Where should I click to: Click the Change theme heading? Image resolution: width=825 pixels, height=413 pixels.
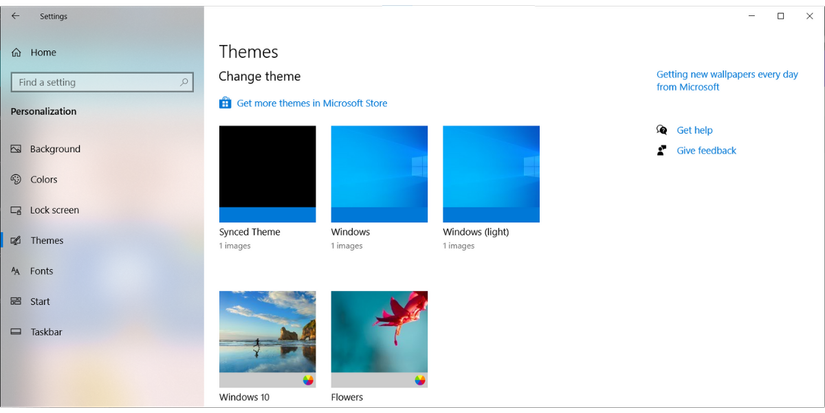point(259,77)
